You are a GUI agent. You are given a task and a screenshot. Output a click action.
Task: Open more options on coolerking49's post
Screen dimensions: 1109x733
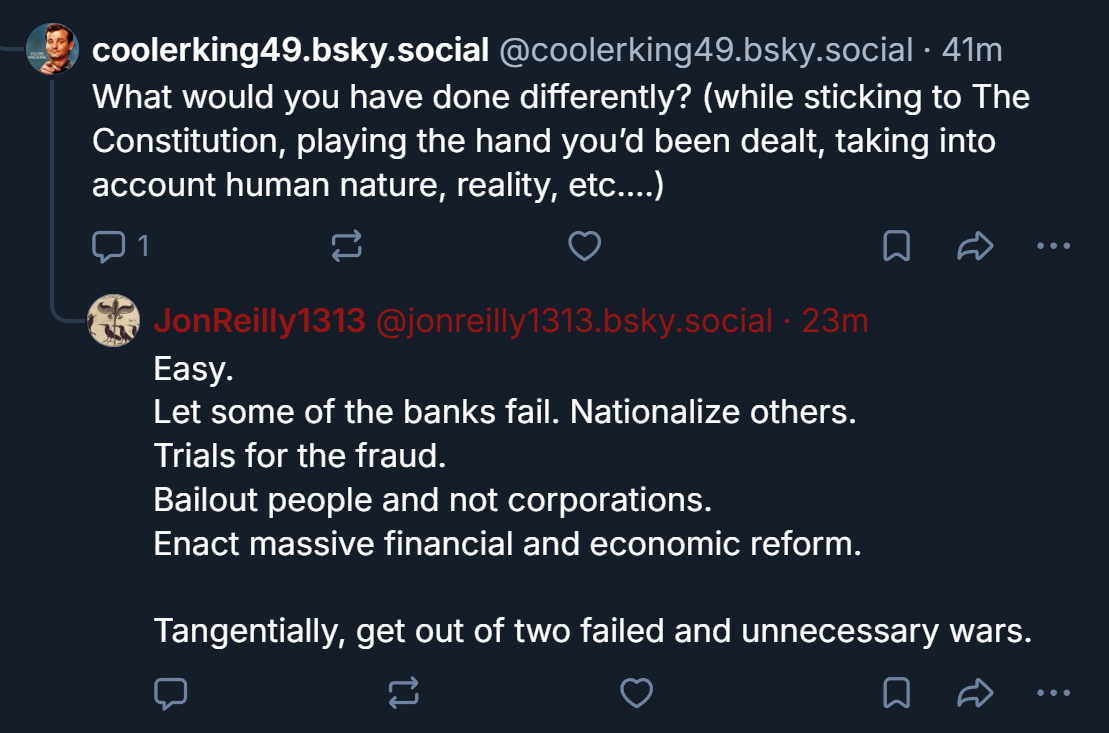(x=1053, y=246)
